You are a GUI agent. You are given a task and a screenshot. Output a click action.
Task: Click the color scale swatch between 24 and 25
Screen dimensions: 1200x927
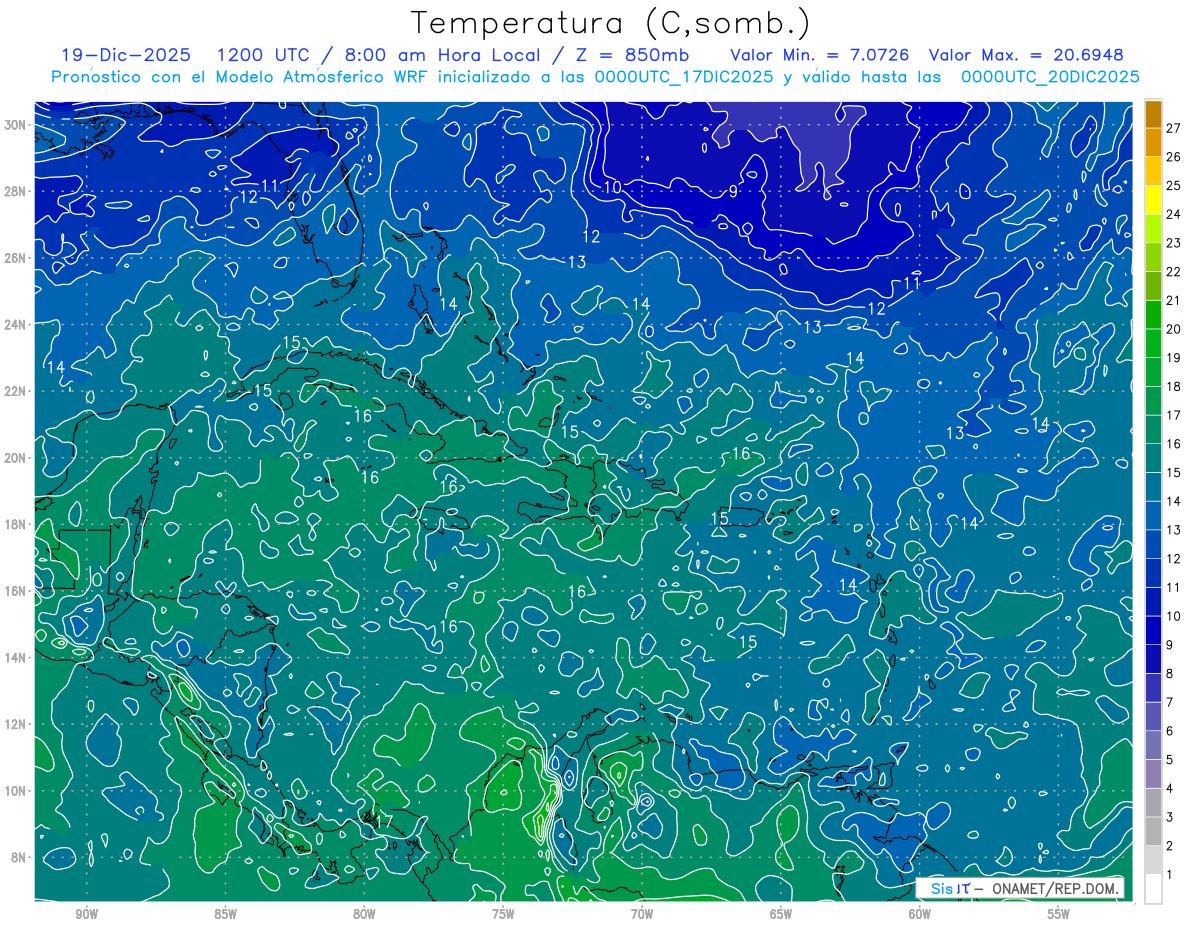click(x=1153, y=199)
